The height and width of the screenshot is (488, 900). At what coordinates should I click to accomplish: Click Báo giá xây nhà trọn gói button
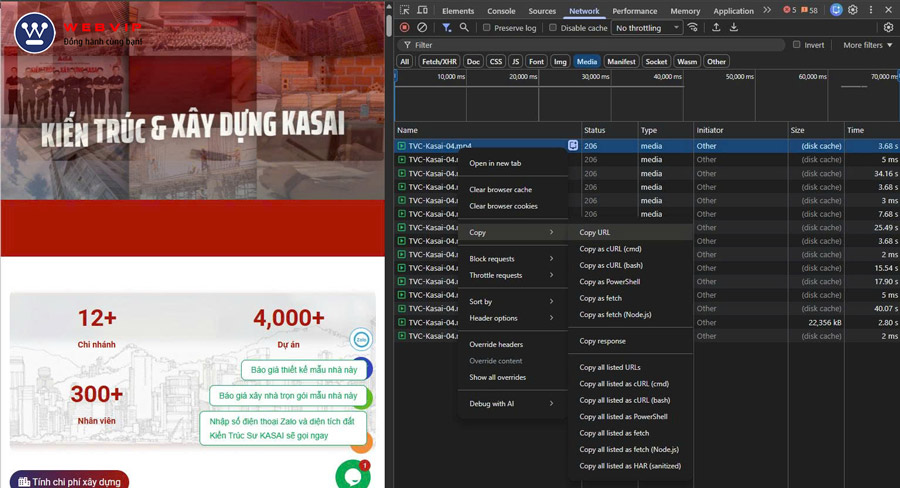tap(288, 396)
